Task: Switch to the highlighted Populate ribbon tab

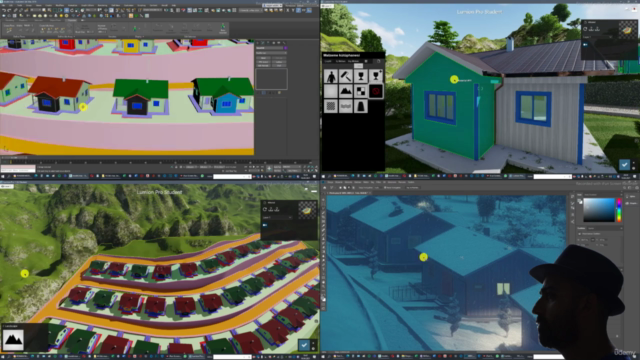Action: [72, 20]
